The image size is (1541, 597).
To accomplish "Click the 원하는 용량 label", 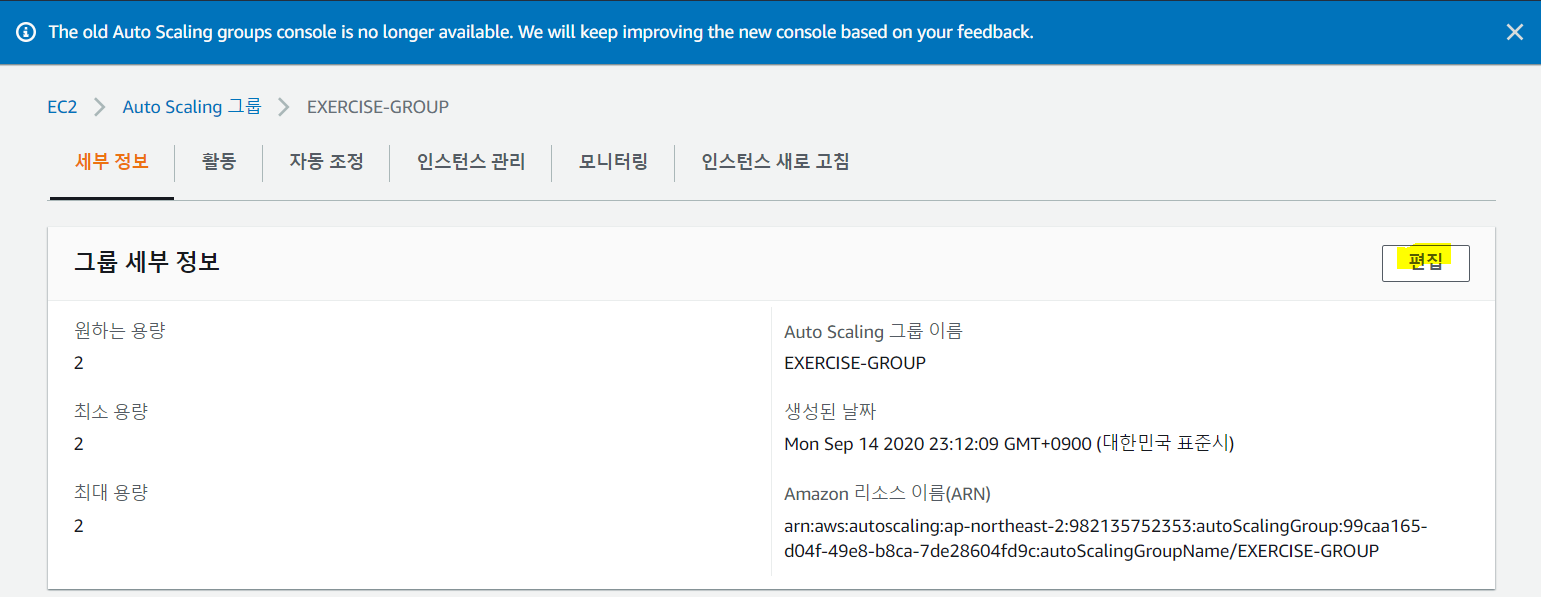I will (x=119, y=330).
